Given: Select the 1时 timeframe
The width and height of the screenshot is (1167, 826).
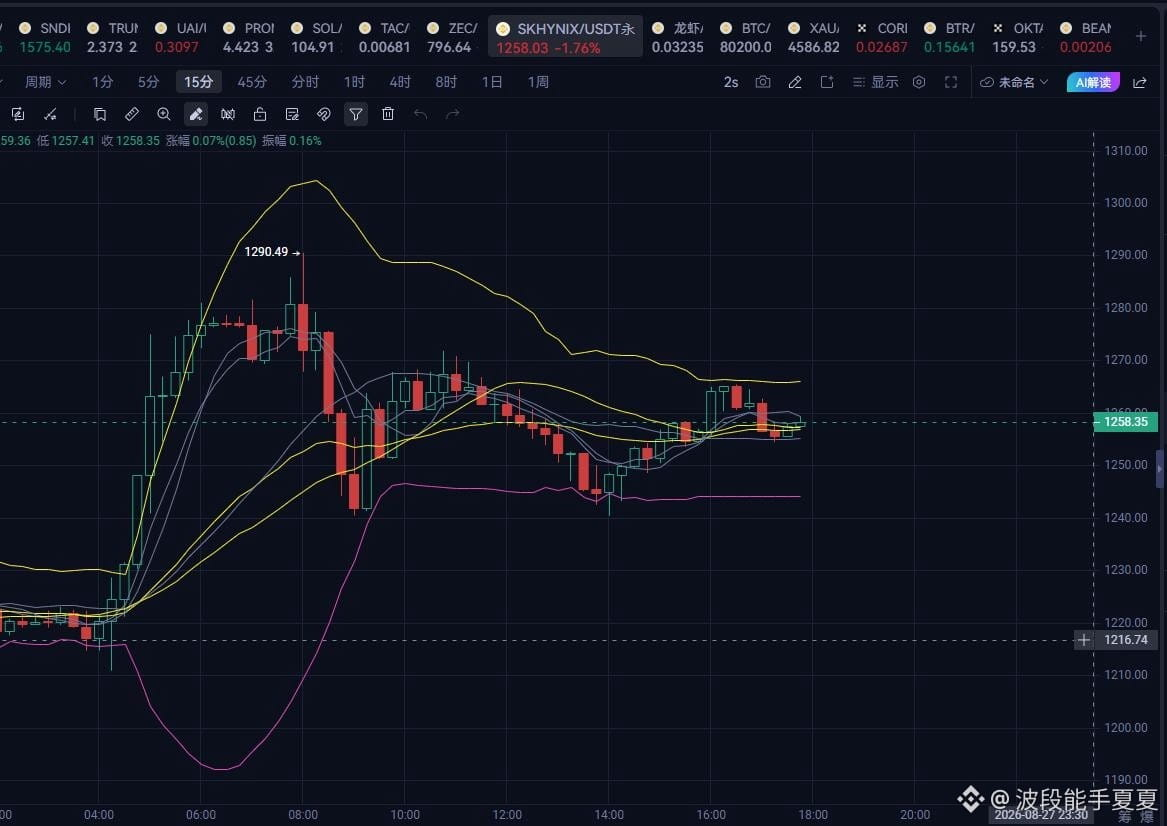Looking at the screenshot, I should point(354,82).
